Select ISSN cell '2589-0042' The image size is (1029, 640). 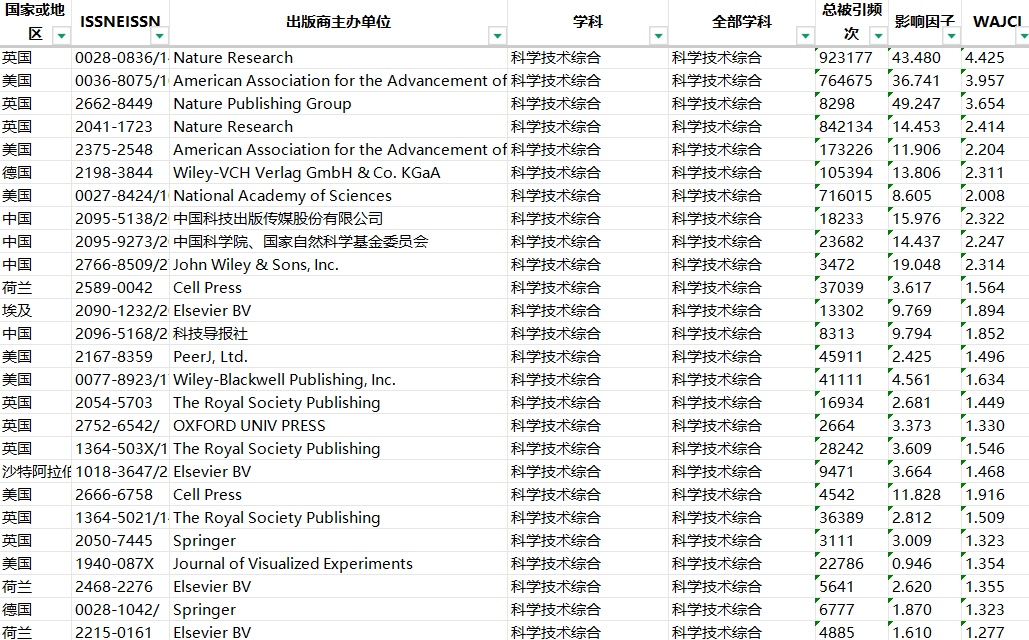121,288
